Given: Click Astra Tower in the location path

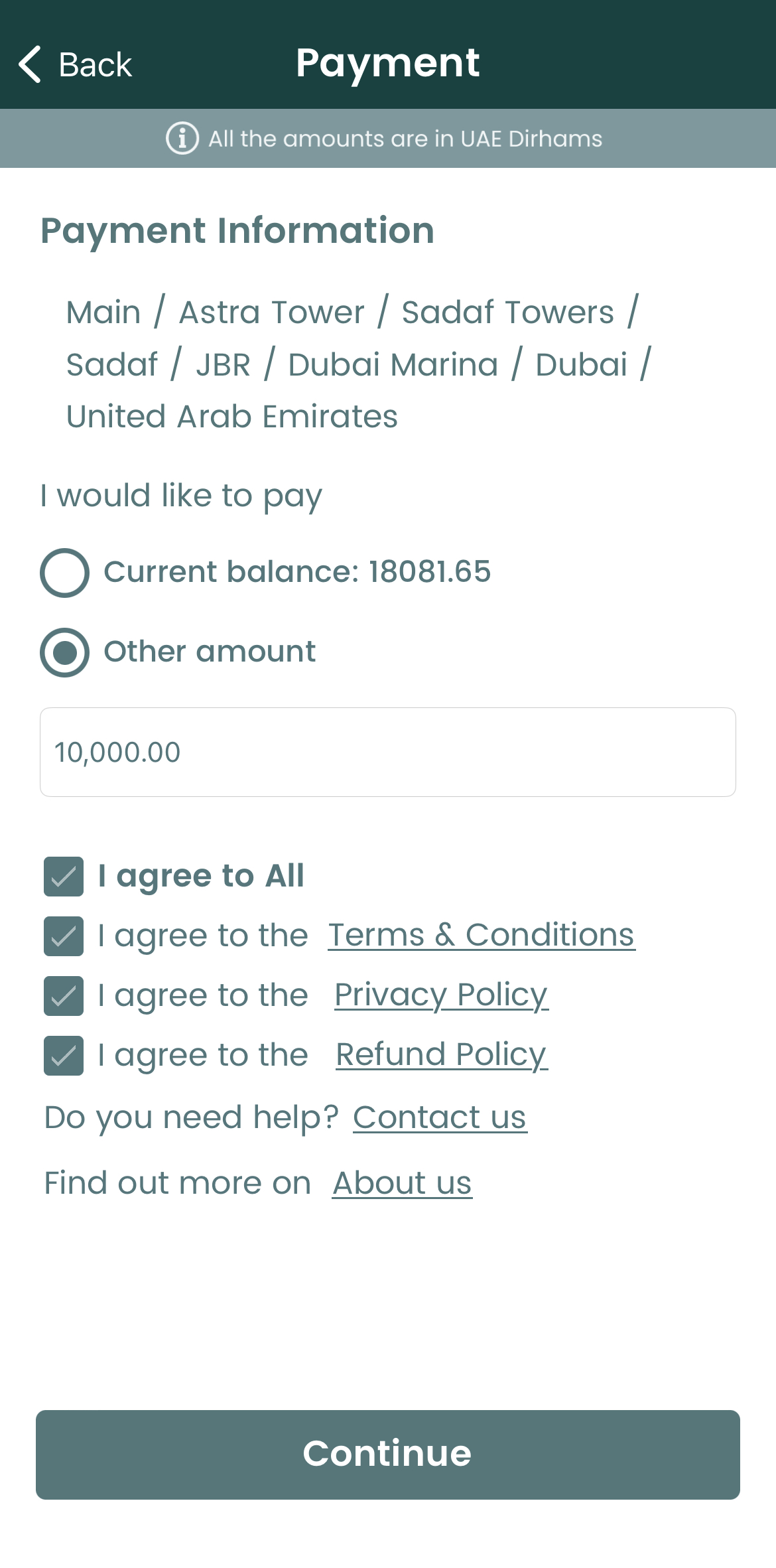Looking at the screenshot, I should (x=271, y=312).
